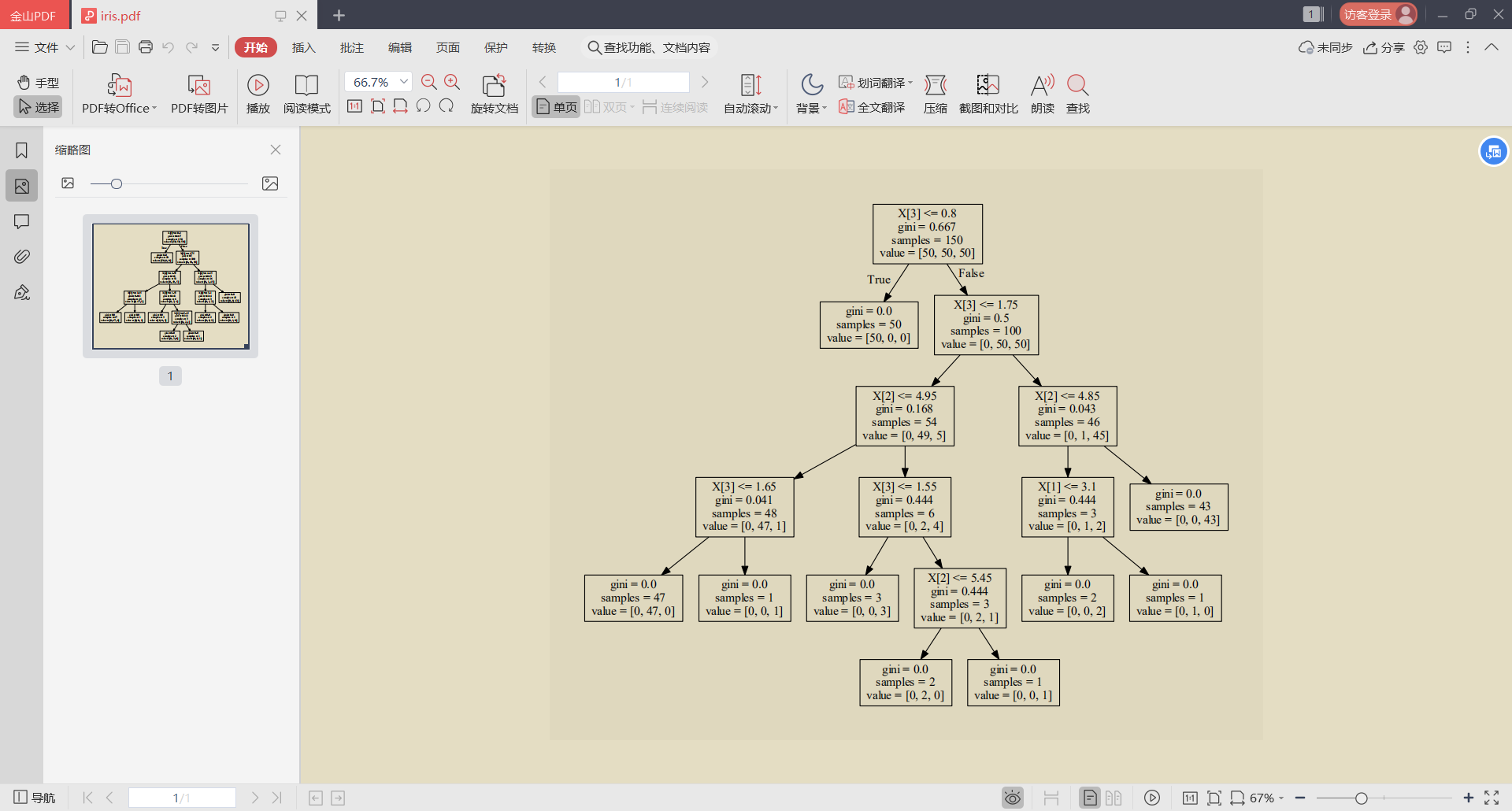Adjust thumbnail size slider handle

click(117, 183)
